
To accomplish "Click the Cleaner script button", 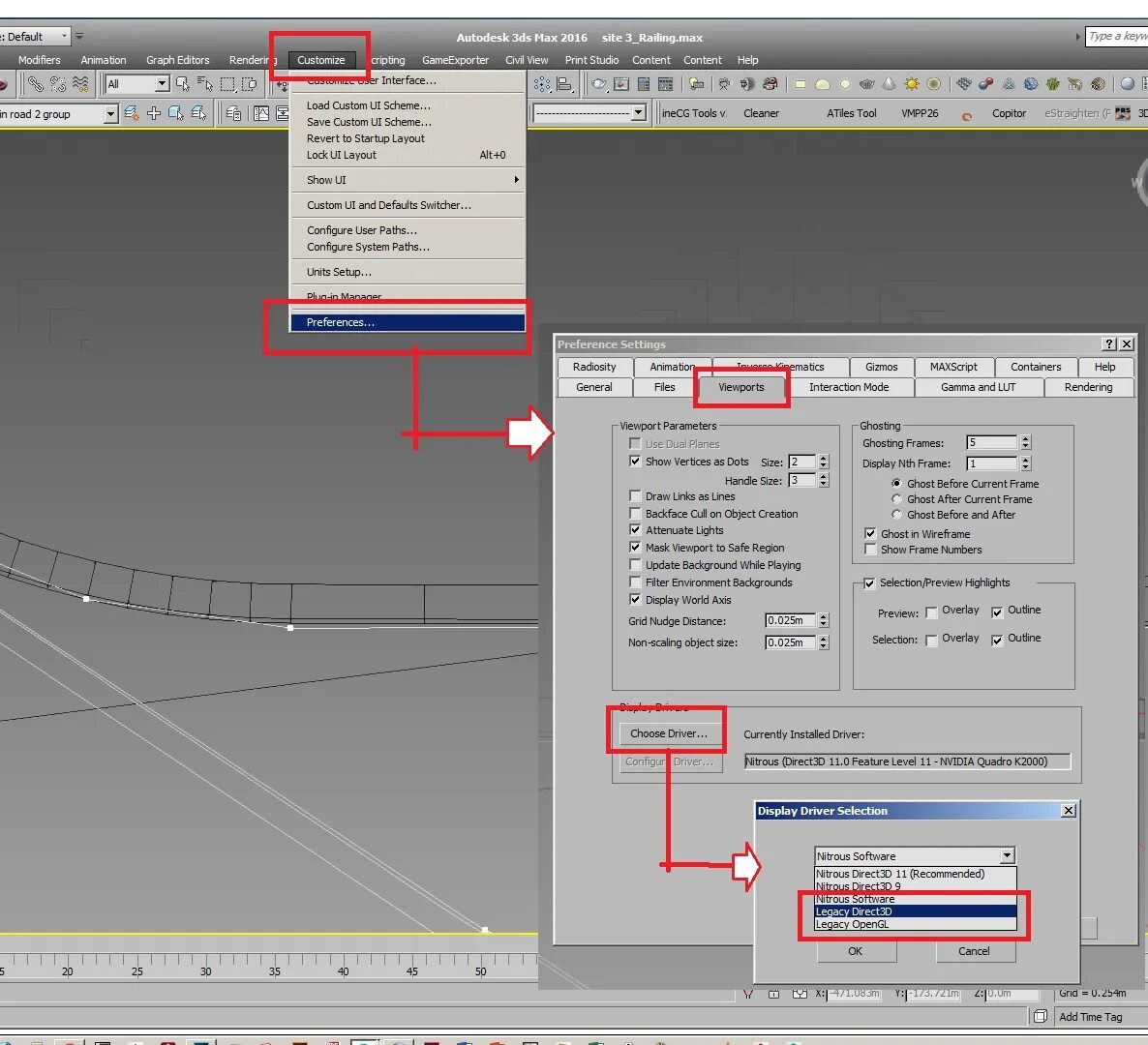I will click(x=762, y=113).
